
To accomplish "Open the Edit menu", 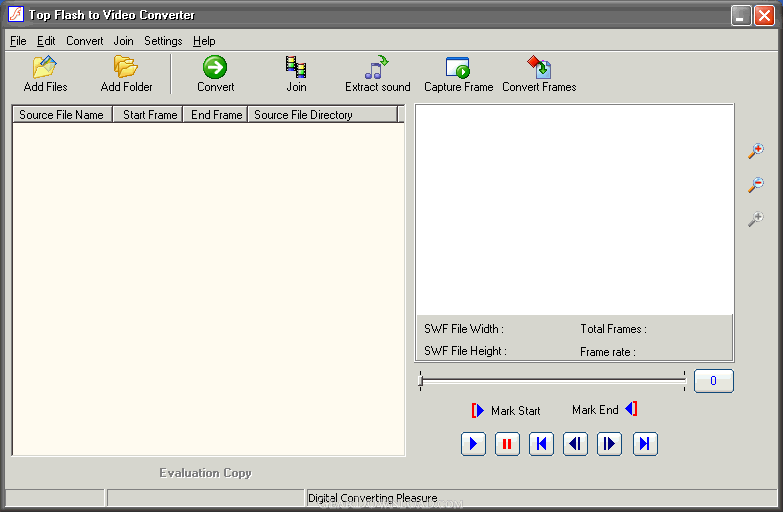I will tap(46, 41).
